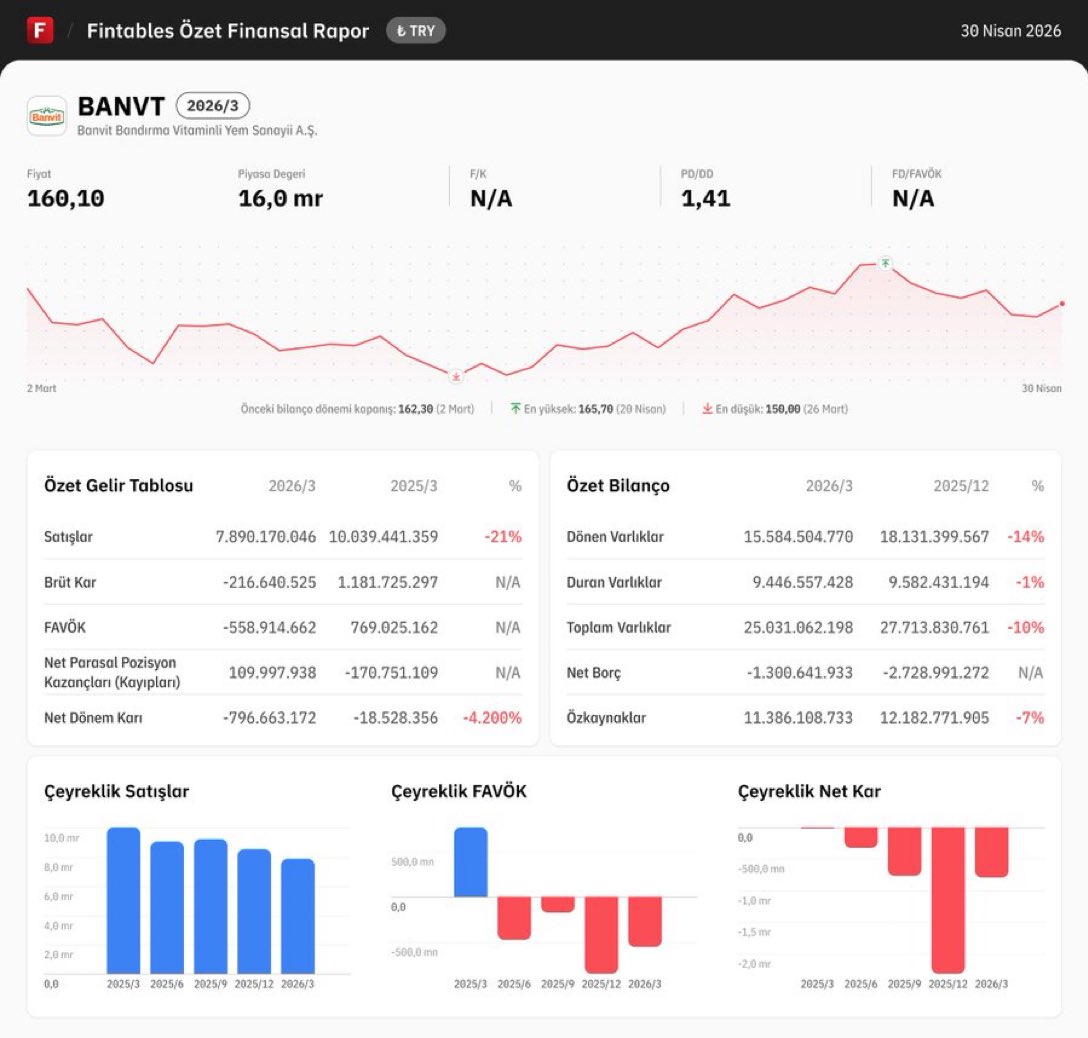Click the Banvit company logo
The image size is (1088, 1038).
click(46, 116)
